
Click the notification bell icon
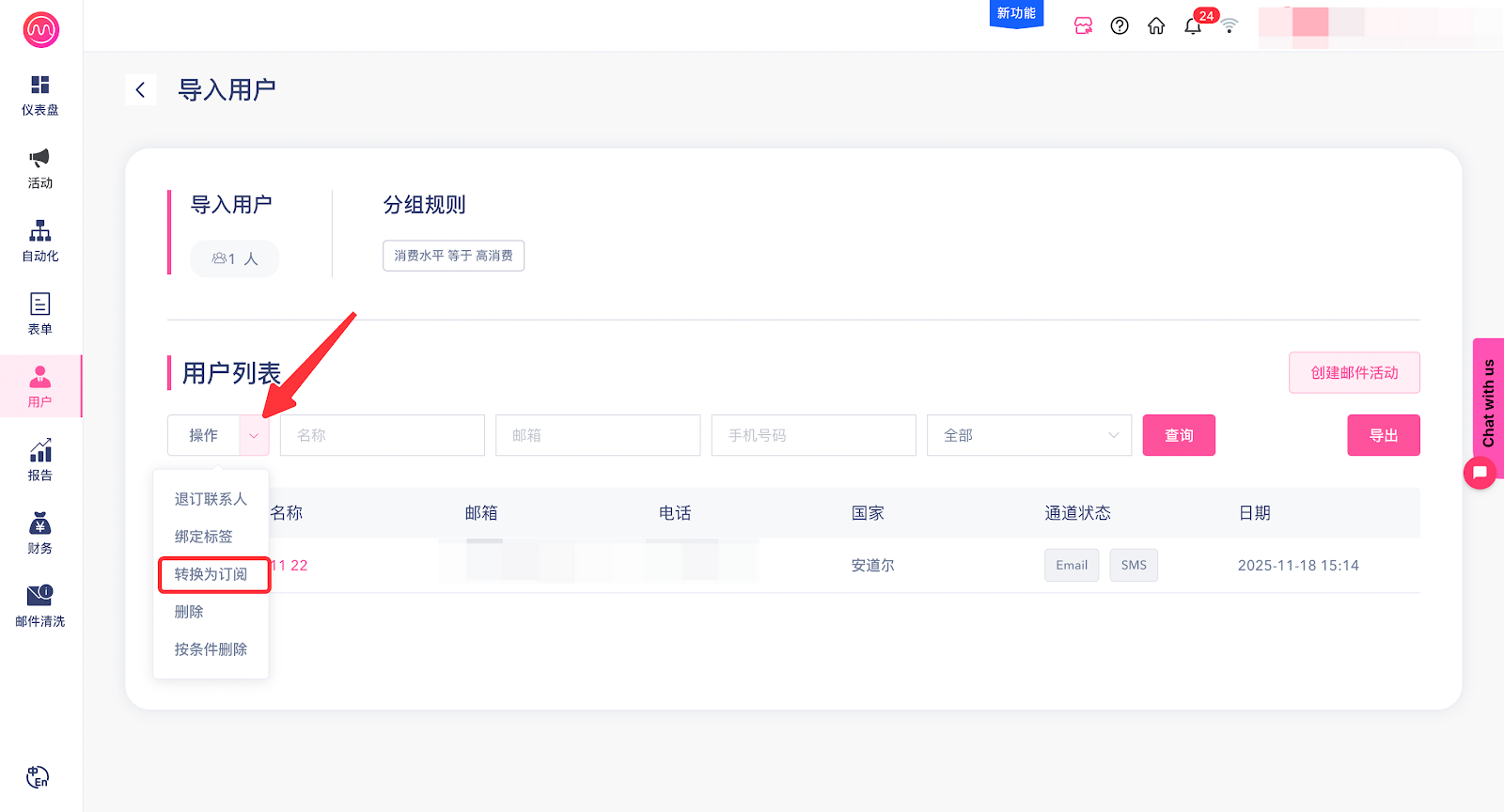click(x=1193, y=26)
